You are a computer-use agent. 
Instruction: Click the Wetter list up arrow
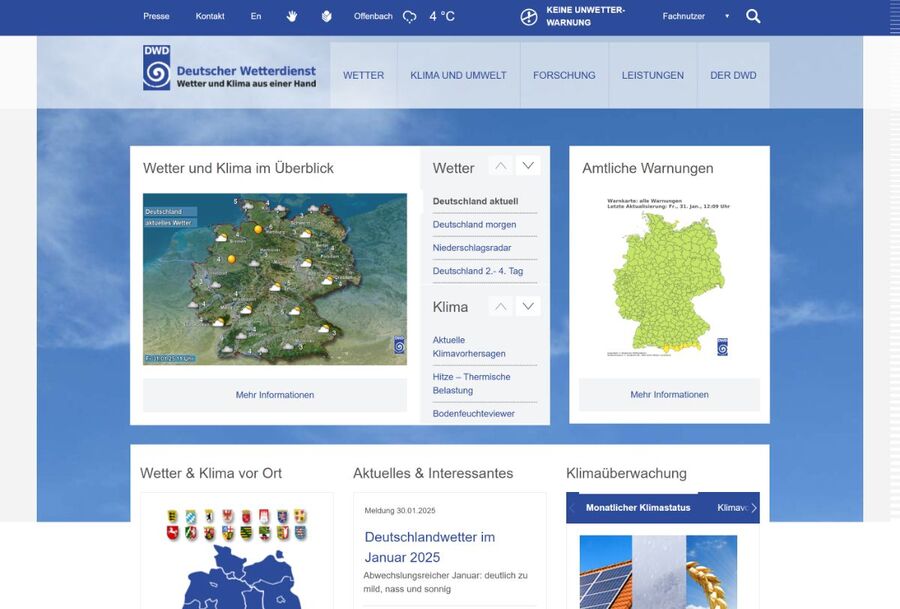coord(501,166)
